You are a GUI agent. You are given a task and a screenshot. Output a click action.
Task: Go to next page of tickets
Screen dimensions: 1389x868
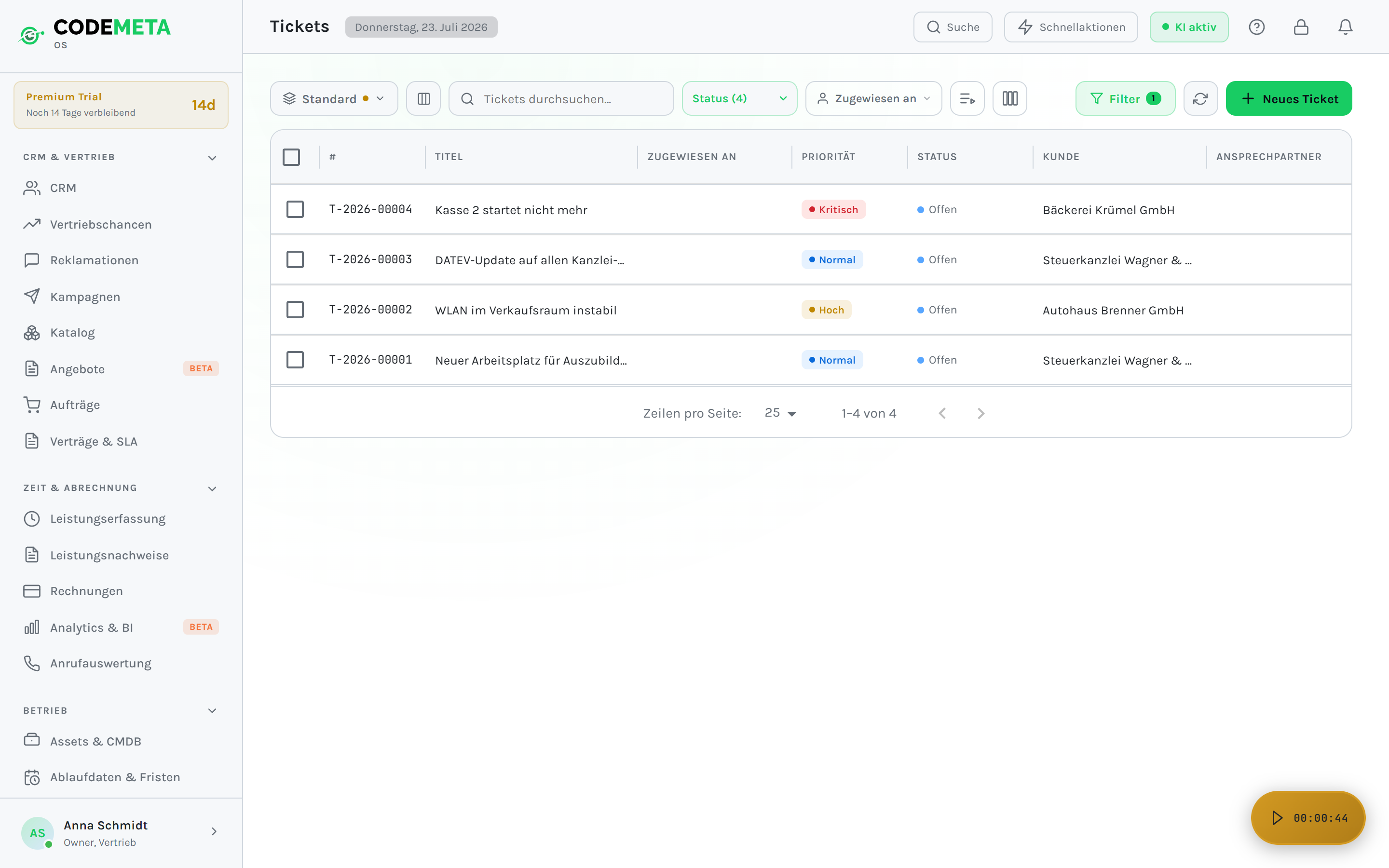[x=980, y=413]
